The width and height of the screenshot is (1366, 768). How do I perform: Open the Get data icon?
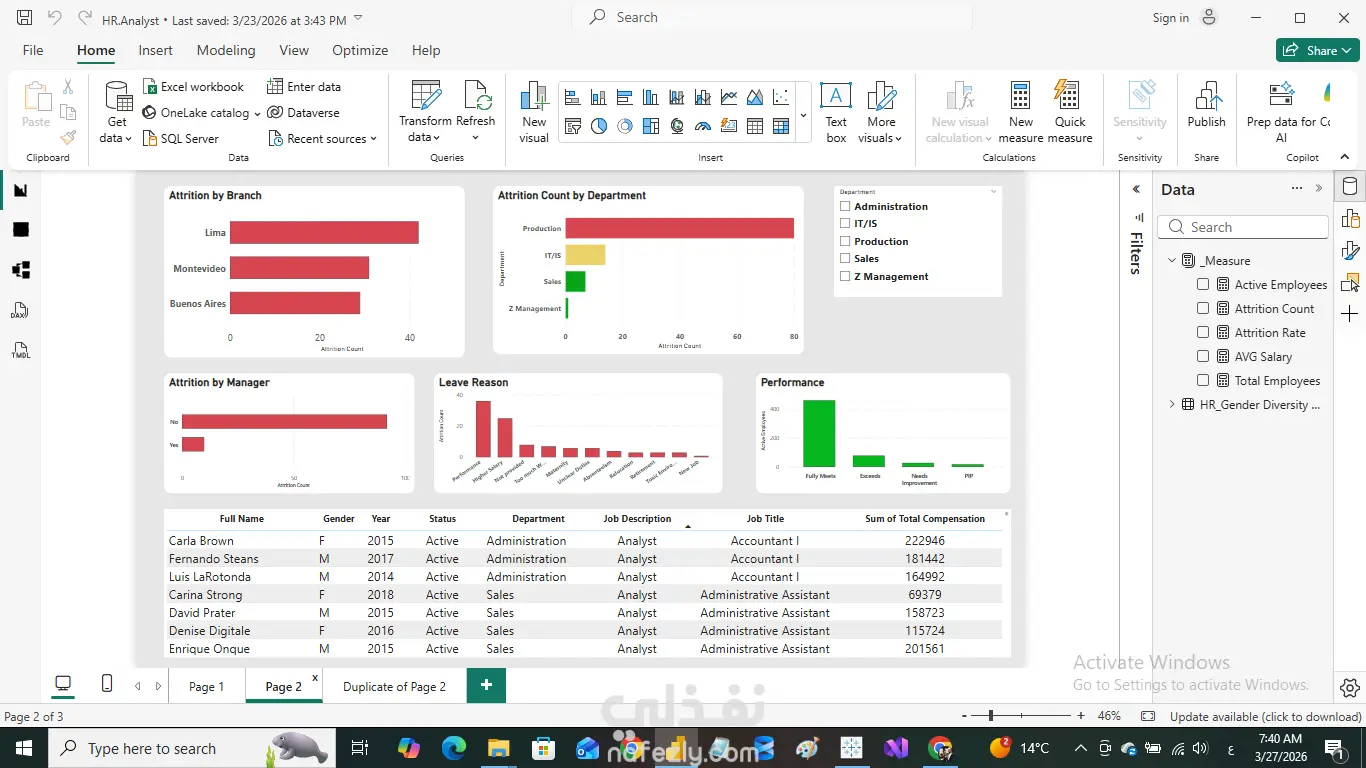(118, 97)
